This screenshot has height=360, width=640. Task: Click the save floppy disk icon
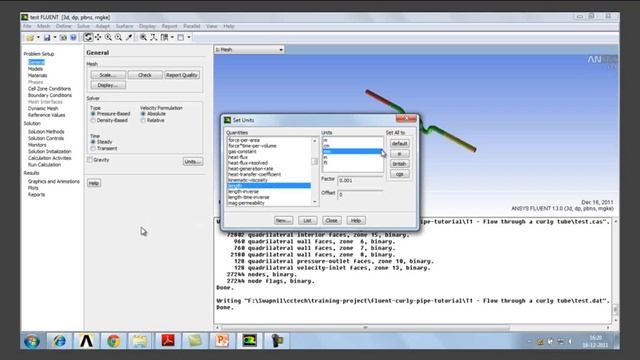(47, 38)
